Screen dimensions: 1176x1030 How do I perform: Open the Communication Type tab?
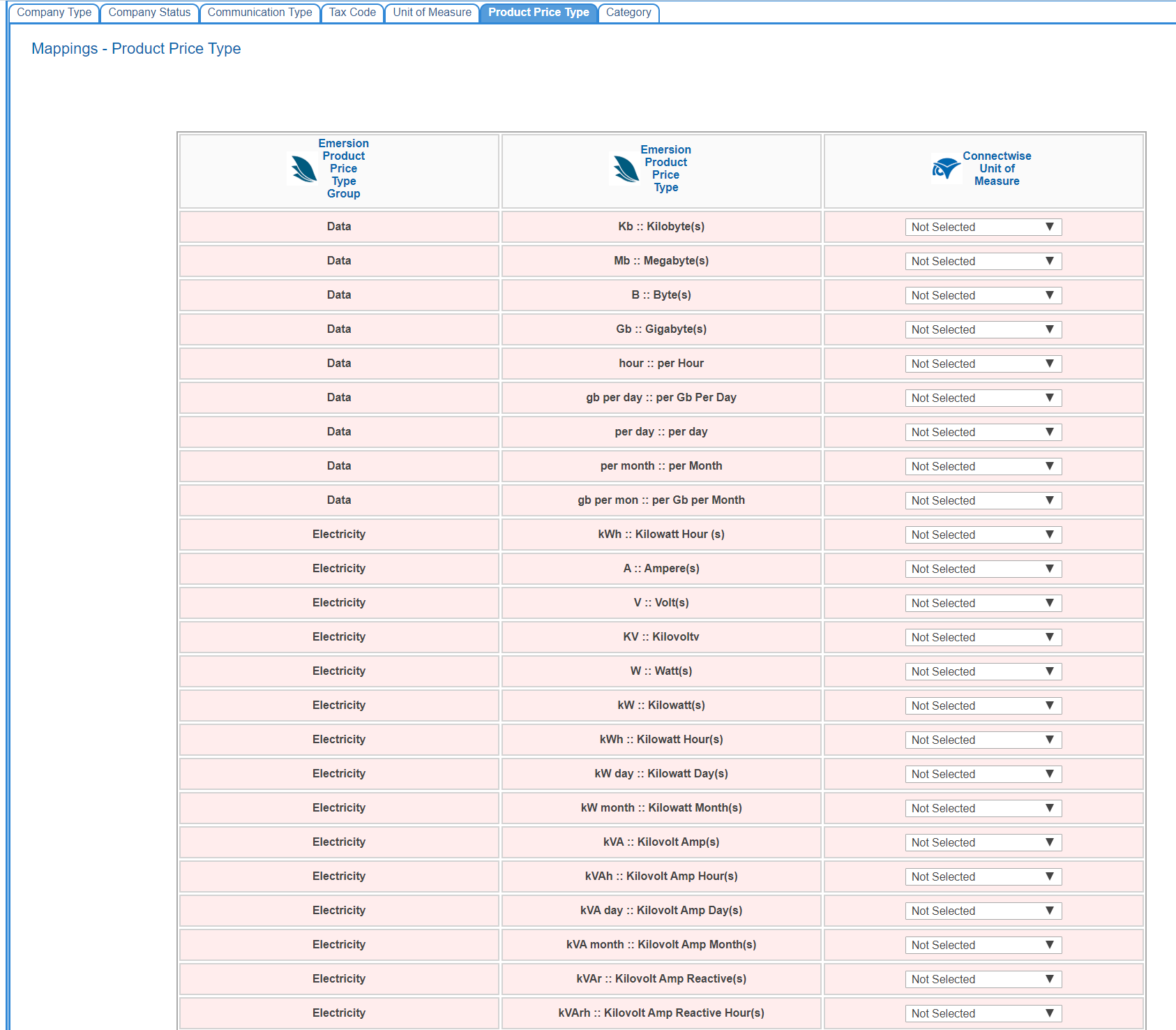[x=259, y=13]
